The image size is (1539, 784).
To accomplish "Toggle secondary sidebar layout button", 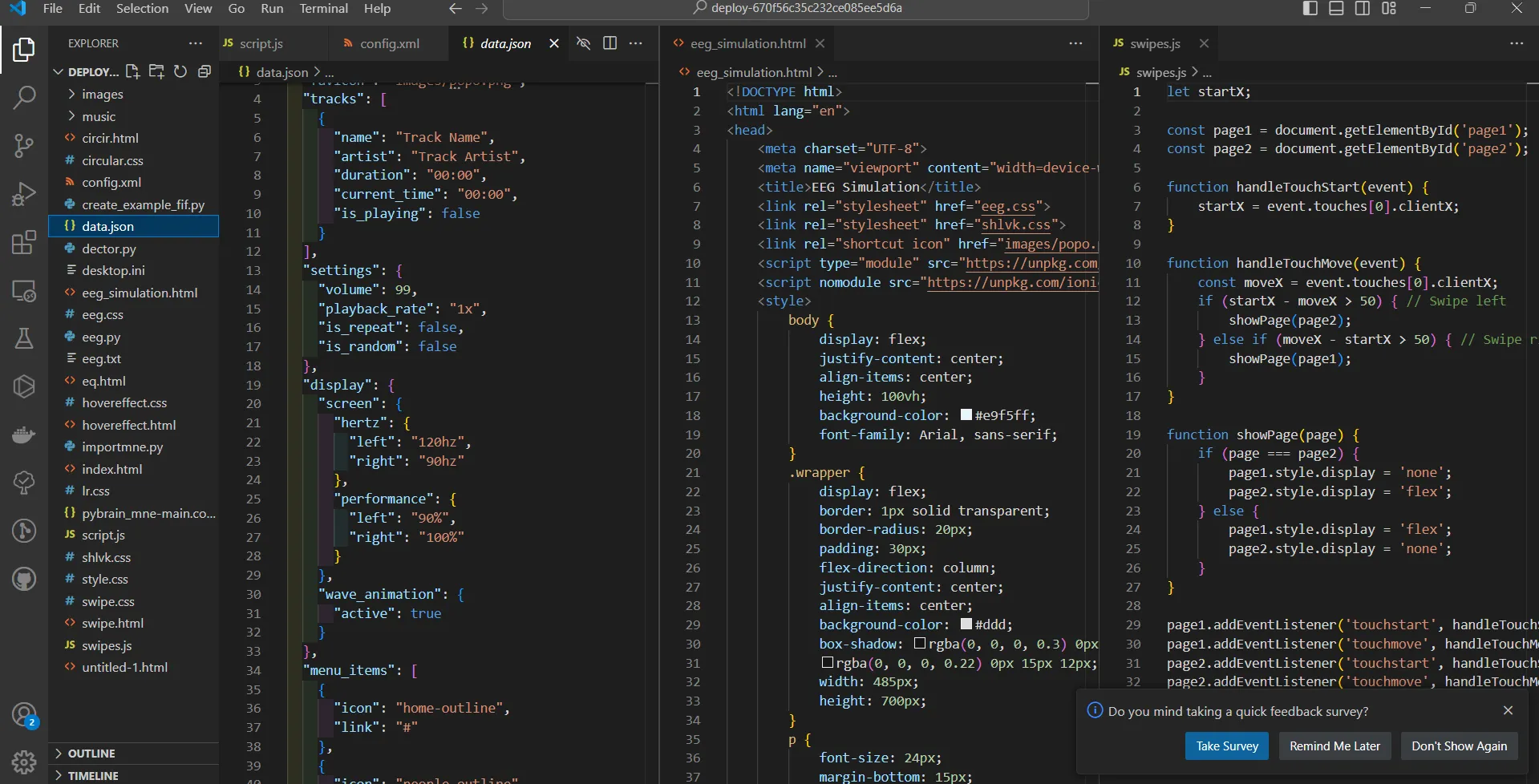I will [1363, 8].
